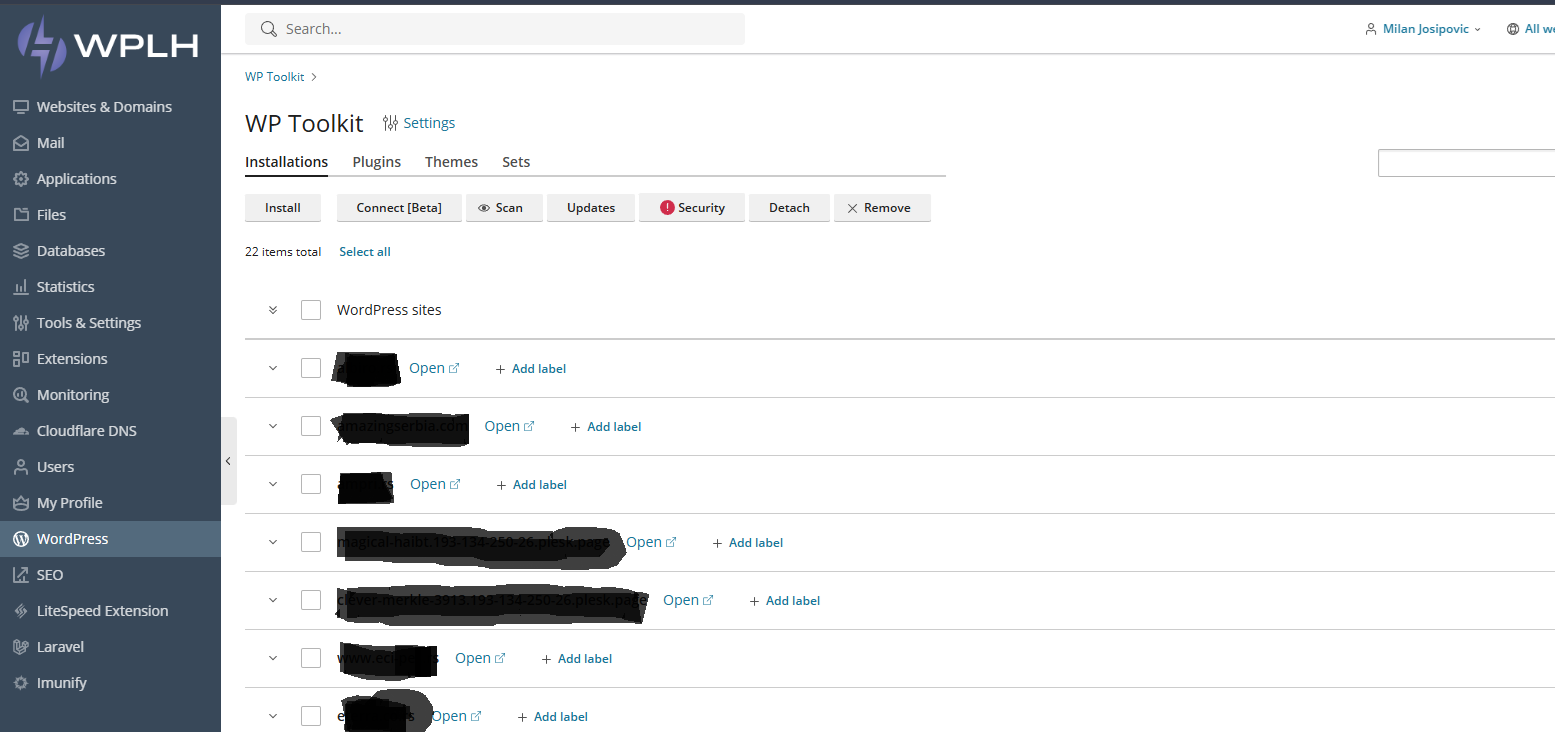Expand the www.ec row chevron
This screenshot has width=1555, height=732.
(272, 658)
